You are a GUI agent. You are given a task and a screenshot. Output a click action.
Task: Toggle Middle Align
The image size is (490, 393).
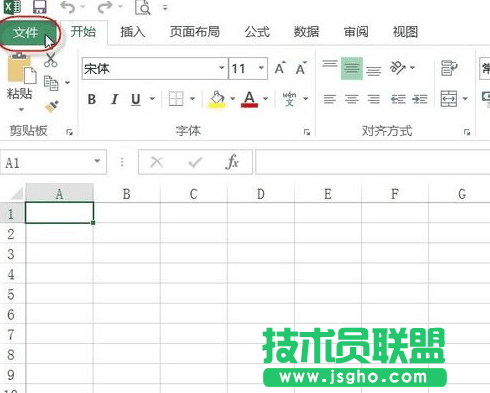point(352,68)
